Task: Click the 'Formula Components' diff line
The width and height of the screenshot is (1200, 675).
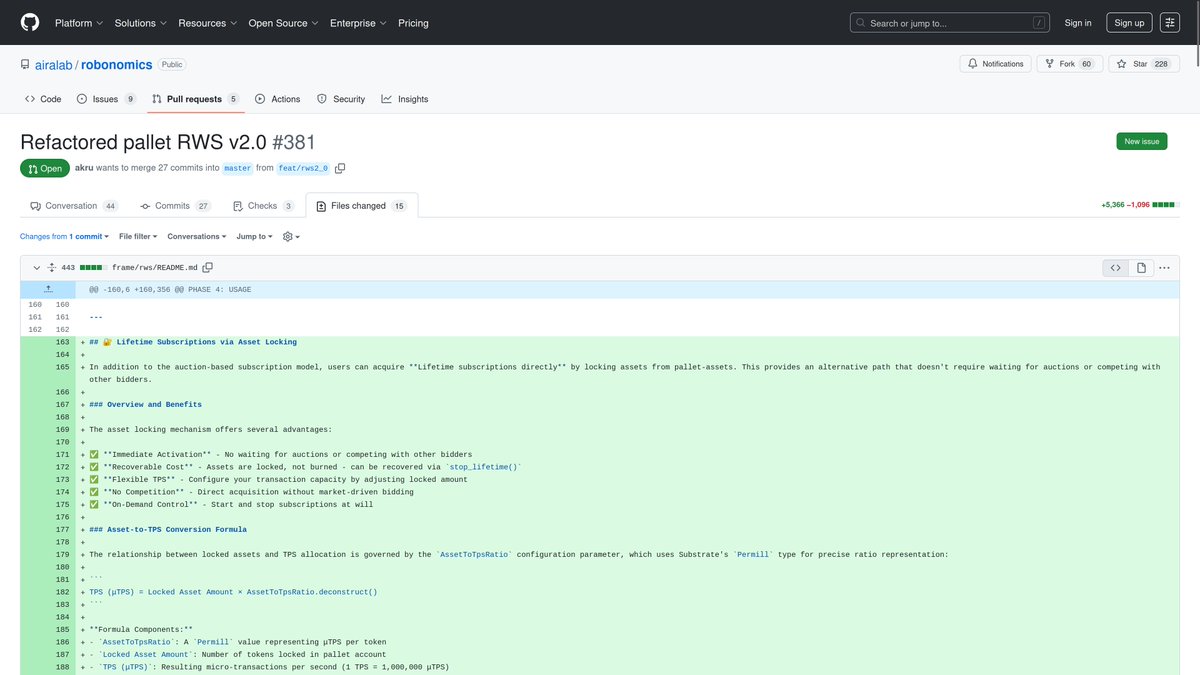Action: [628, 630]
